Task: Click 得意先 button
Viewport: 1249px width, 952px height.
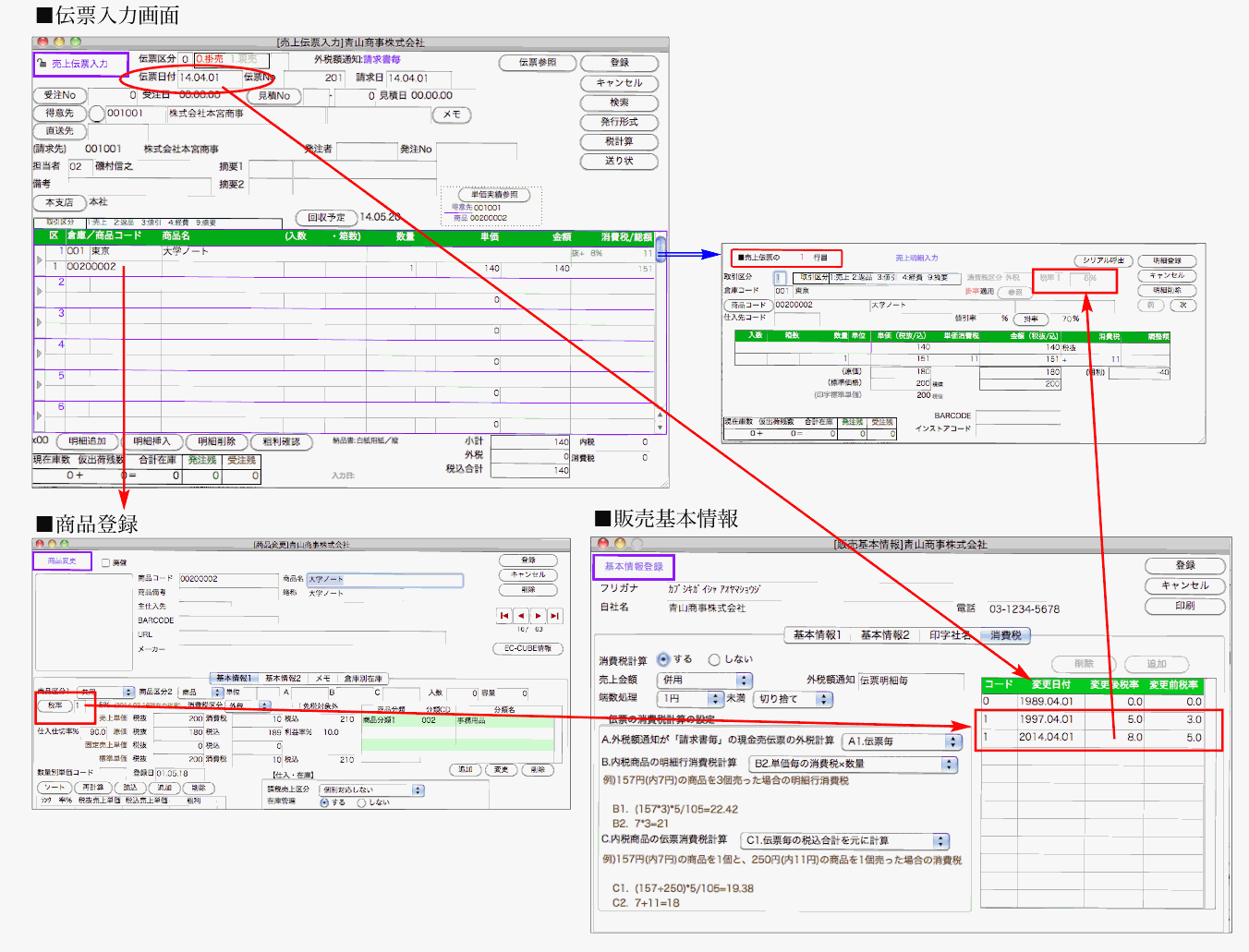Action: click(60, 114)
